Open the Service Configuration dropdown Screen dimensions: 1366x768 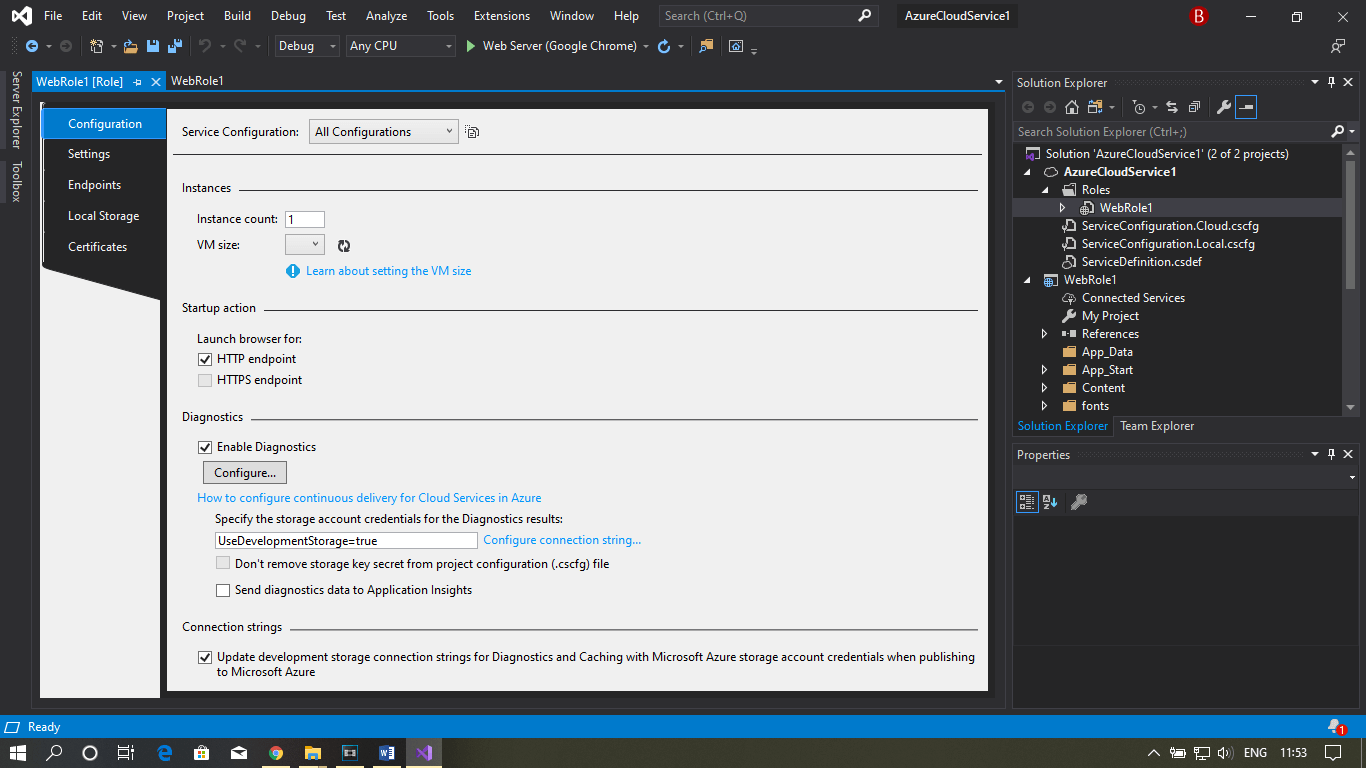tap(384, 132)
